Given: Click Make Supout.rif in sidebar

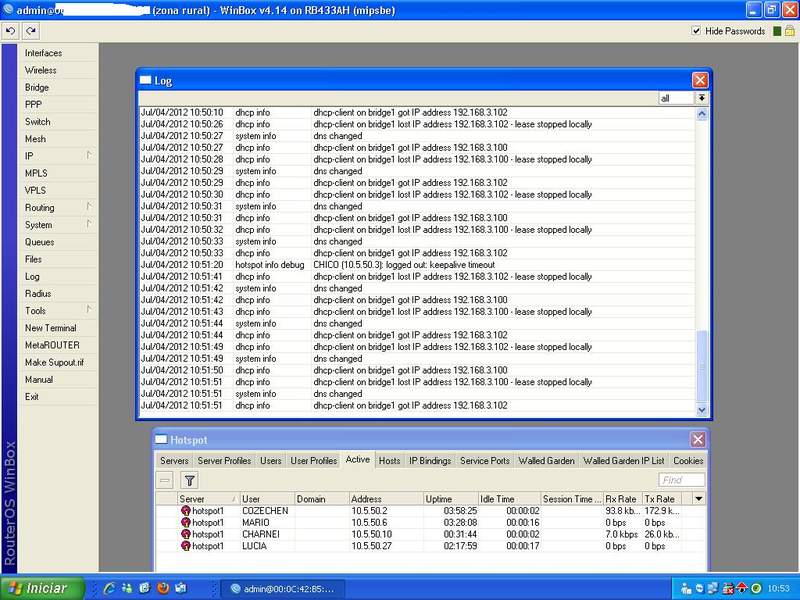Looking at the screenshot, I should (x=54, y=362).
